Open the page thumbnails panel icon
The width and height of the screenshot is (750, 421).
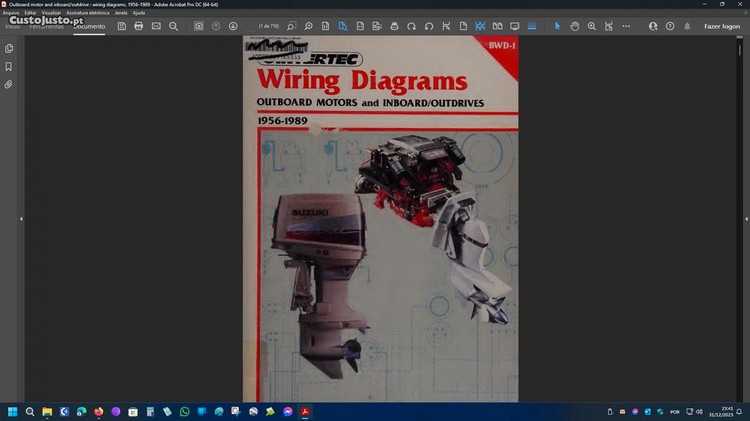9,48
